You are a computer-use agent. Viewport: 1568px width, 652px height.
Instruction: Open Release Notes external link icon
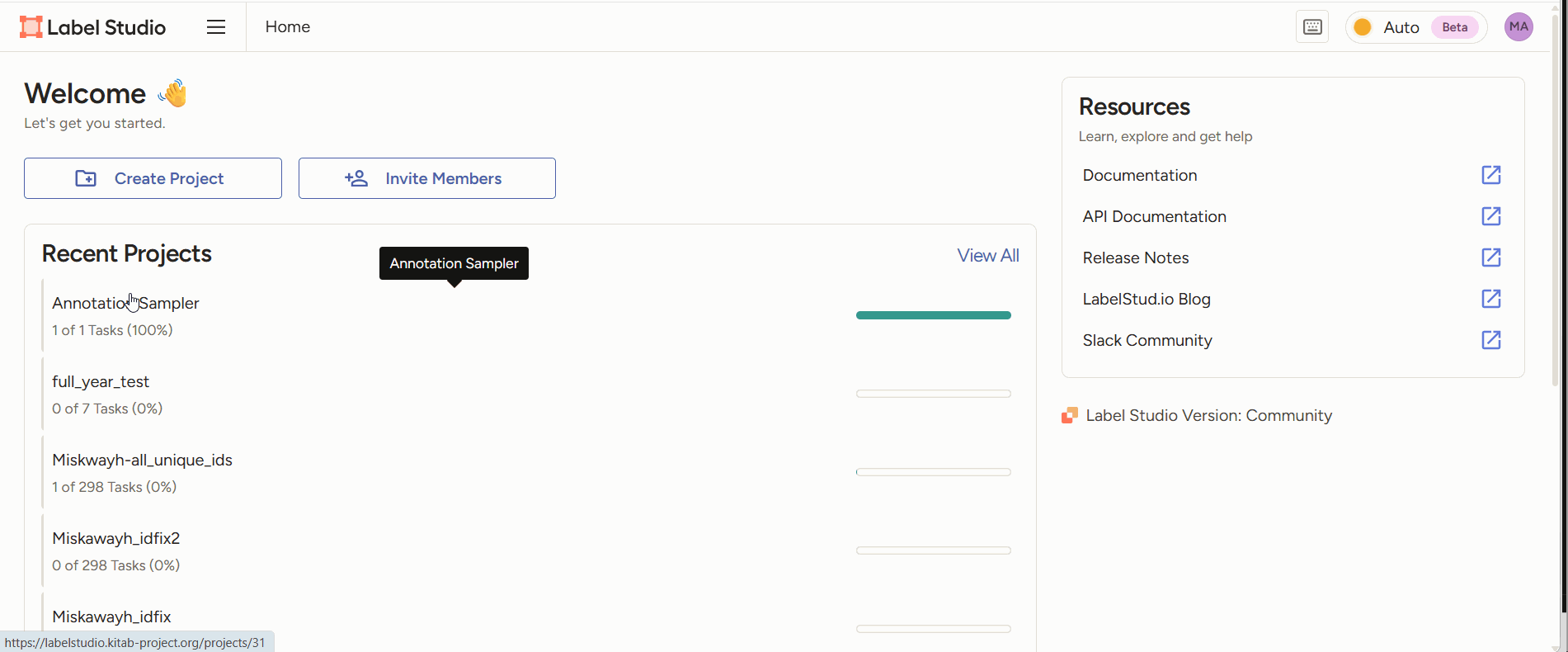coord(1490,257)
